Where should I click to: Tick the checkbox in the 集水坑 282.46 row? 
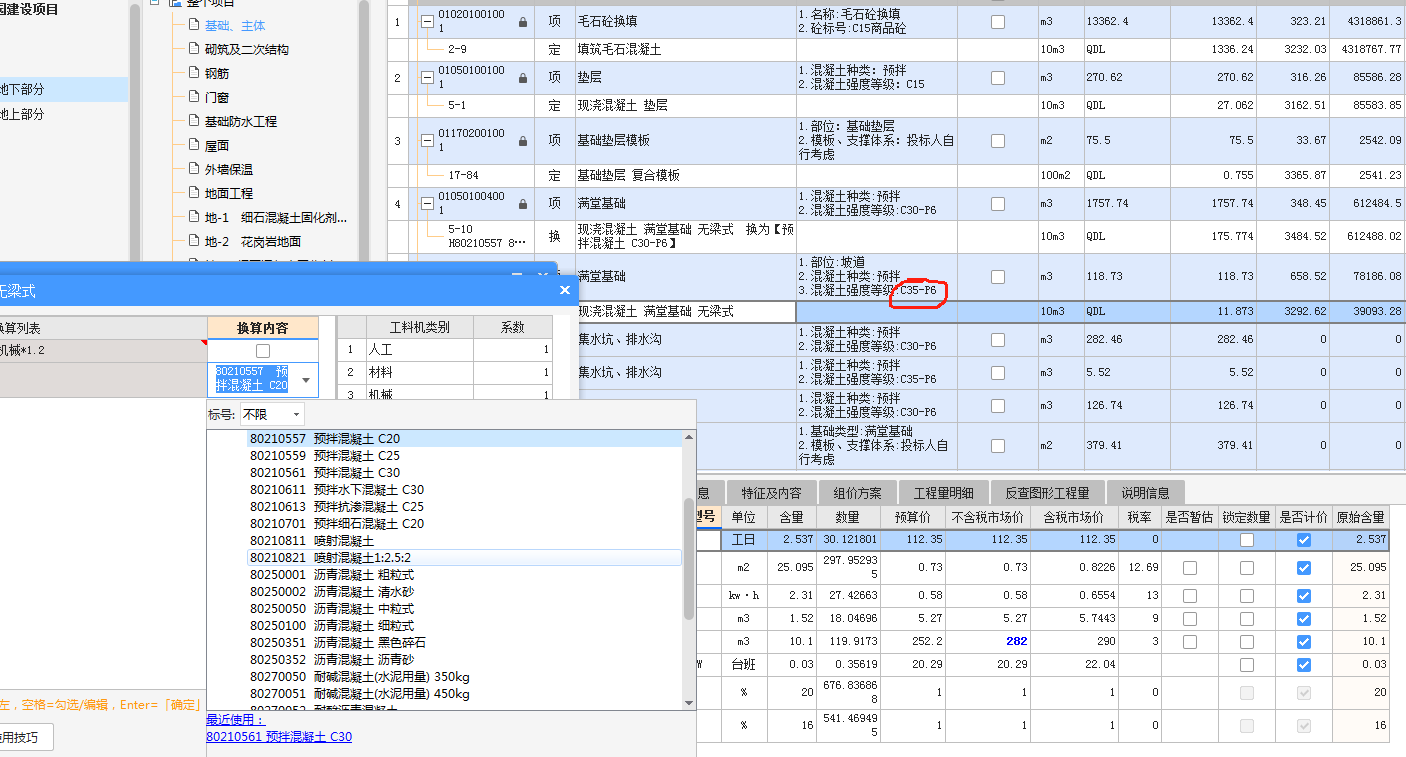998,340
